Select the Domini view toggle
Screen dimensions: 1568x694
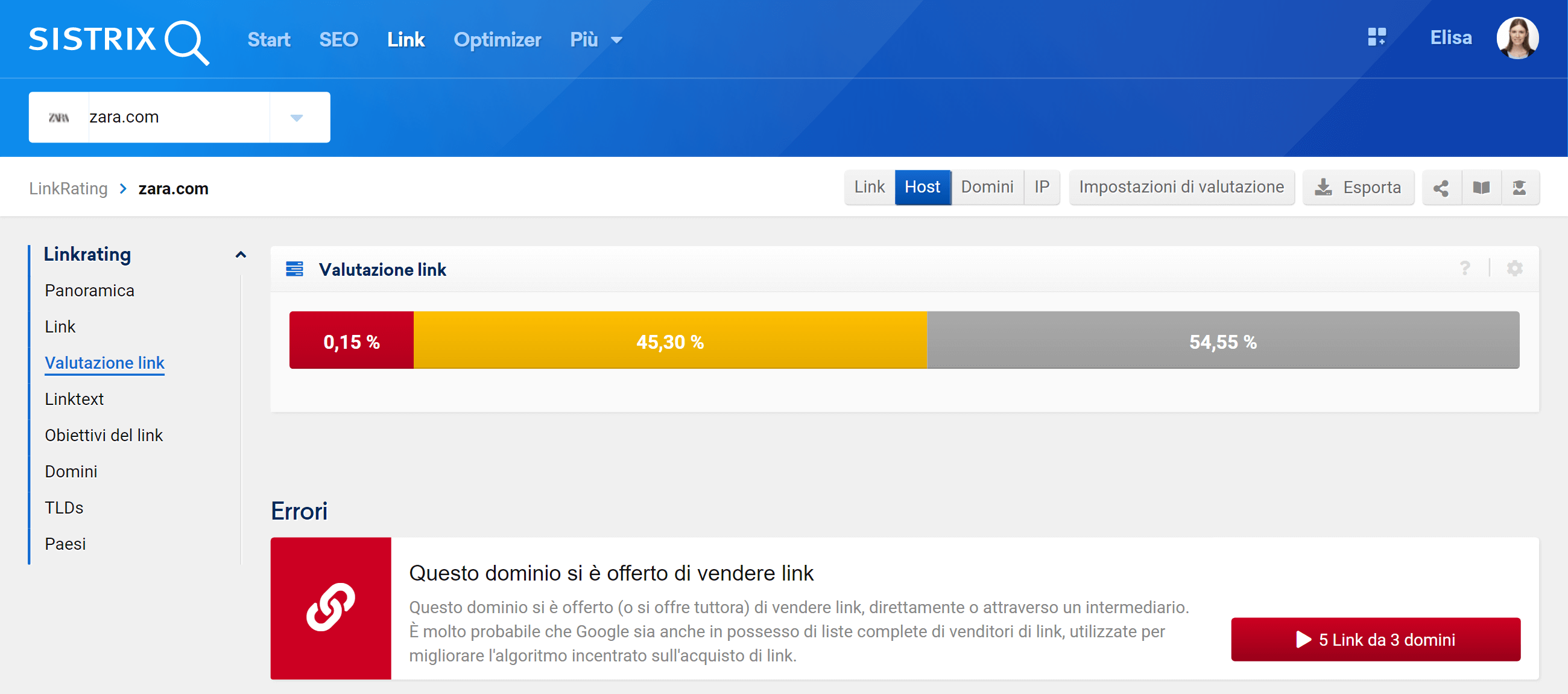tap(987, 187)
